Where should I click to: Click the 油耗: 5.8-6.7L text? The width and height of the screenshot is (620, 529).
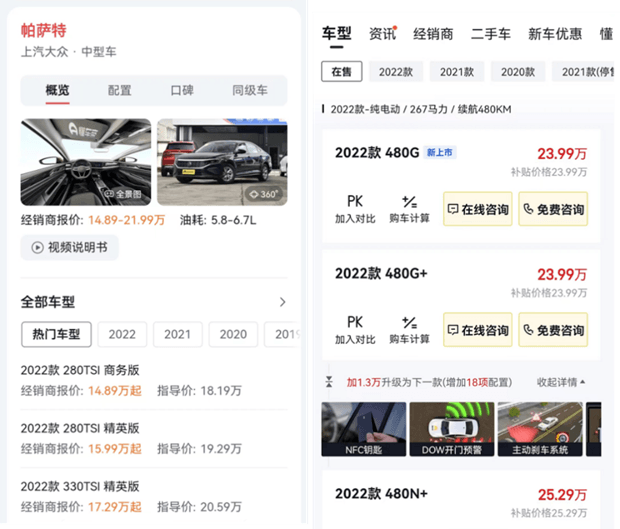218,220
